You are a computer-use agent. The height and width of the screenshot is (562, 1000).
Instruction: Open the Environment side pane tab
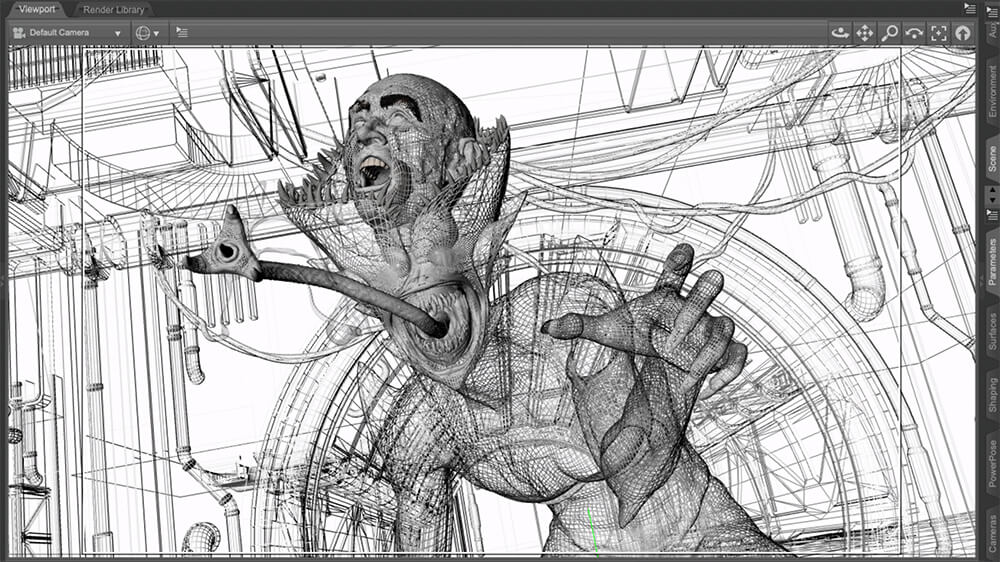(x=992, y=91)
